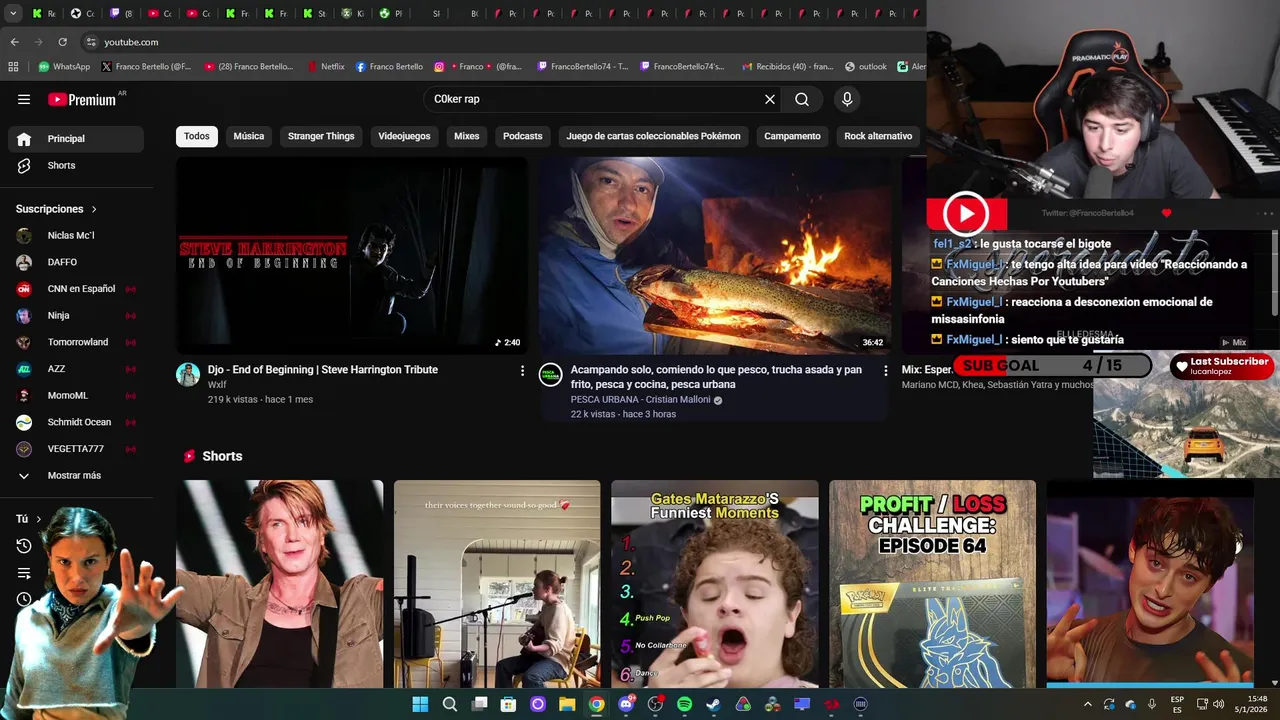This screenshot has width=1280, height=720.
Task: Clear the search box with the X
Action: click(x=770, y=99)
